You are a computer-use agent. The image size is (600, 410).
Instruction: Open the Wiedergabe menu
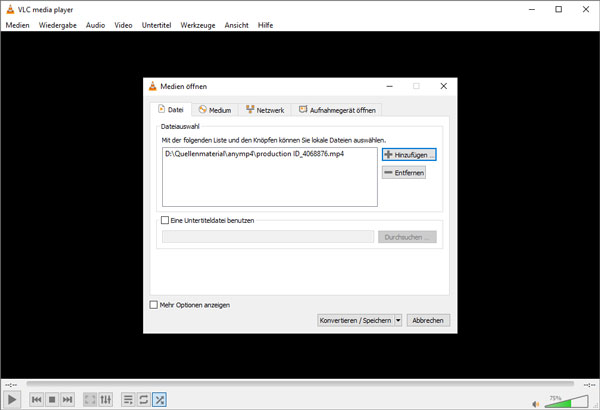pyautogui.click(x=58, y=25)
